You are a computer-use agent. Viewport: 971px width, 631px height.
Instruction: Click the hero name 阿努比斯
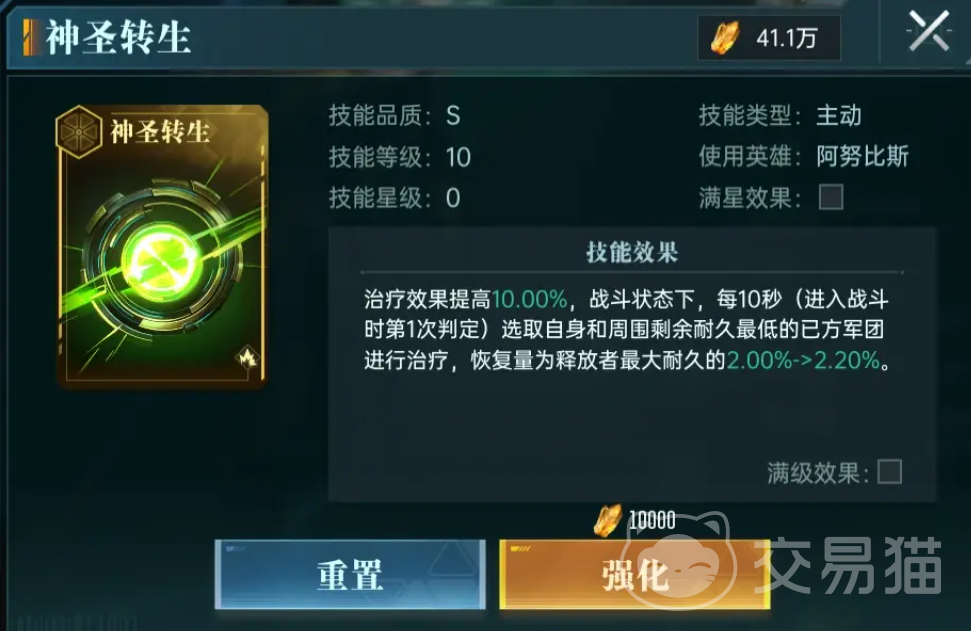[862, 156]
